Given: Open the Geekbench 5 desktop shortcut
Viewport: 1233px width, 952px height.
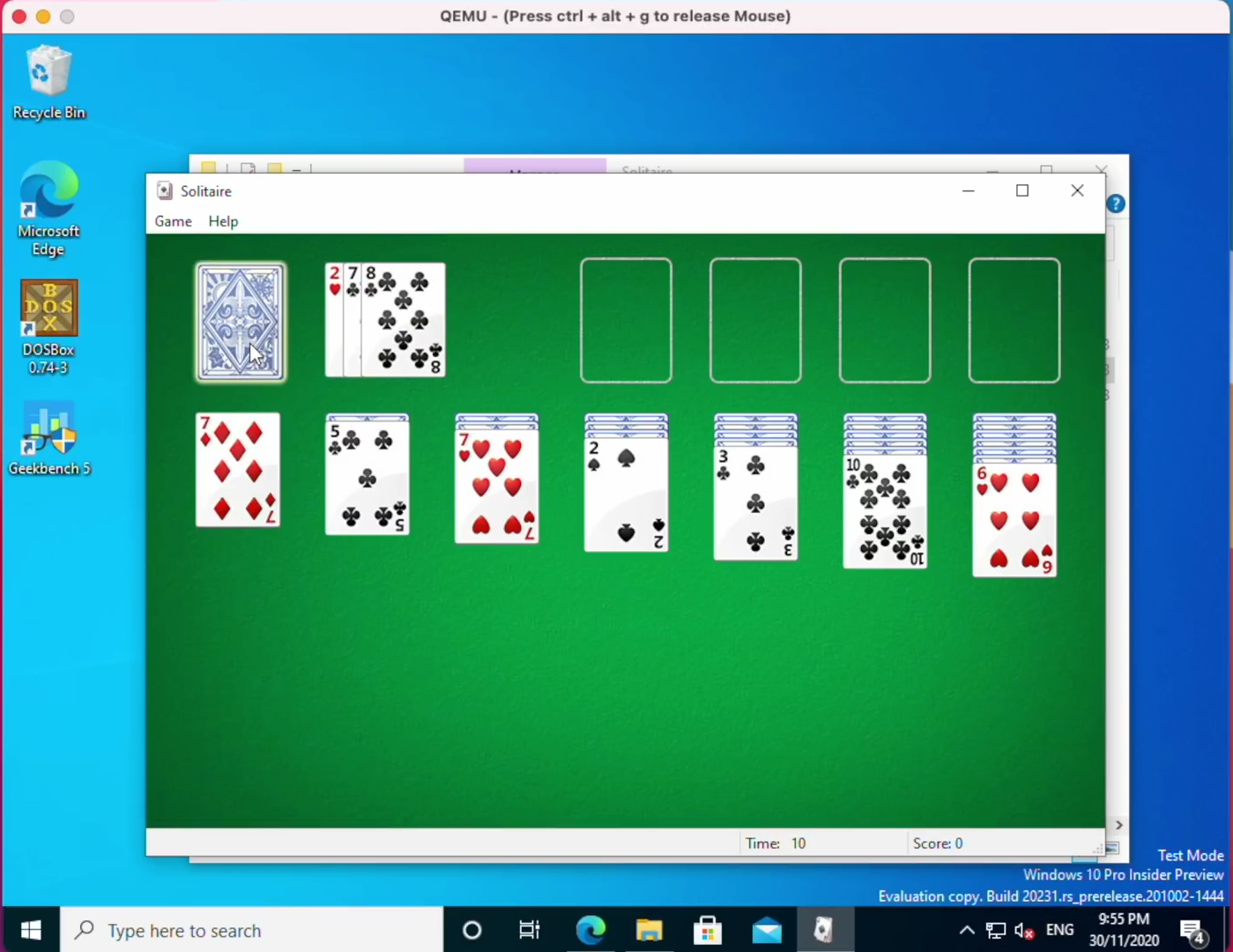Looking at the screenshot, I should click(48, 438).
